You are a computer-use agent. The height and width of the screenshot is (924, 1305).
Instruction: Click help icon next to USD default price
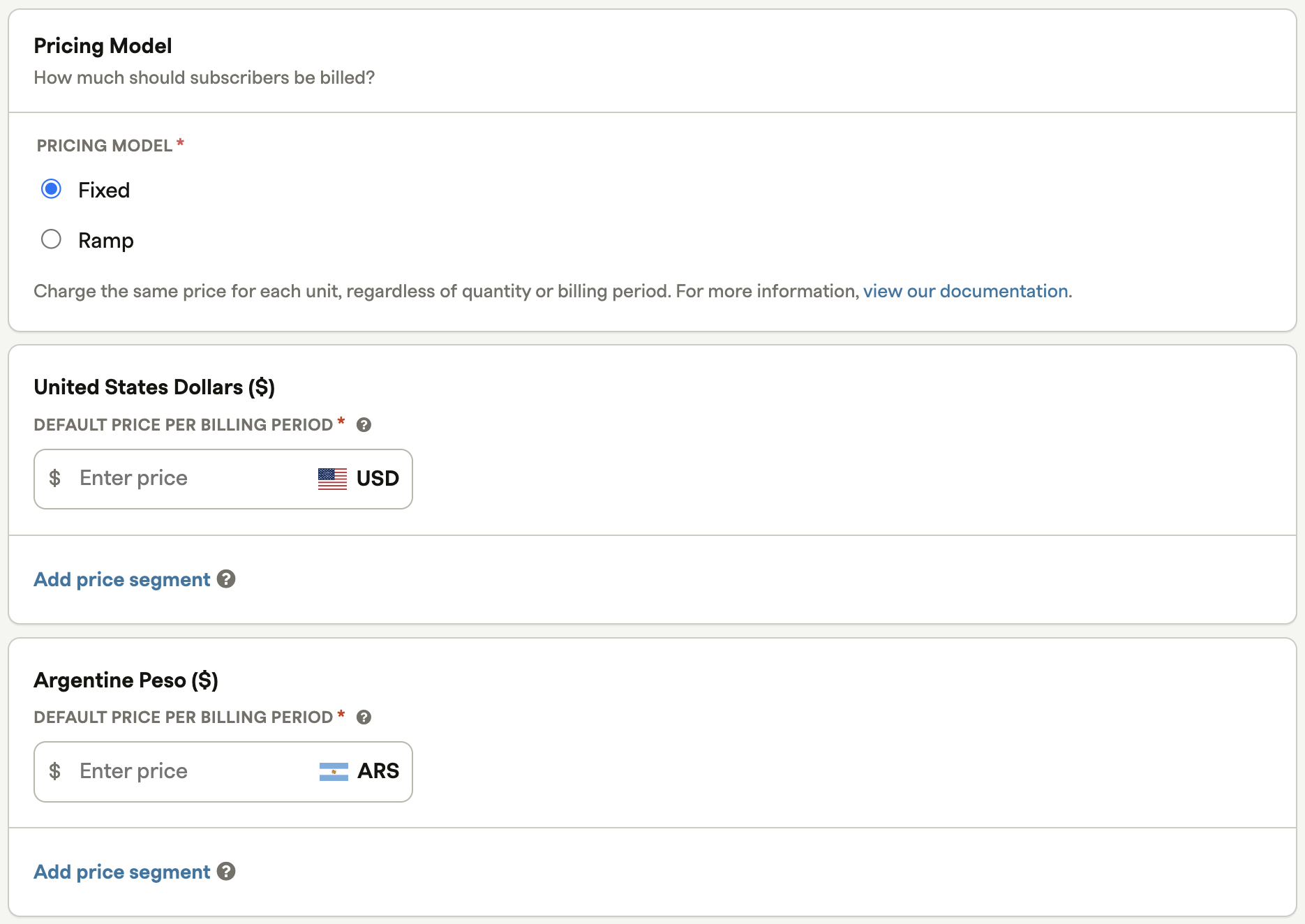point(364,425)
